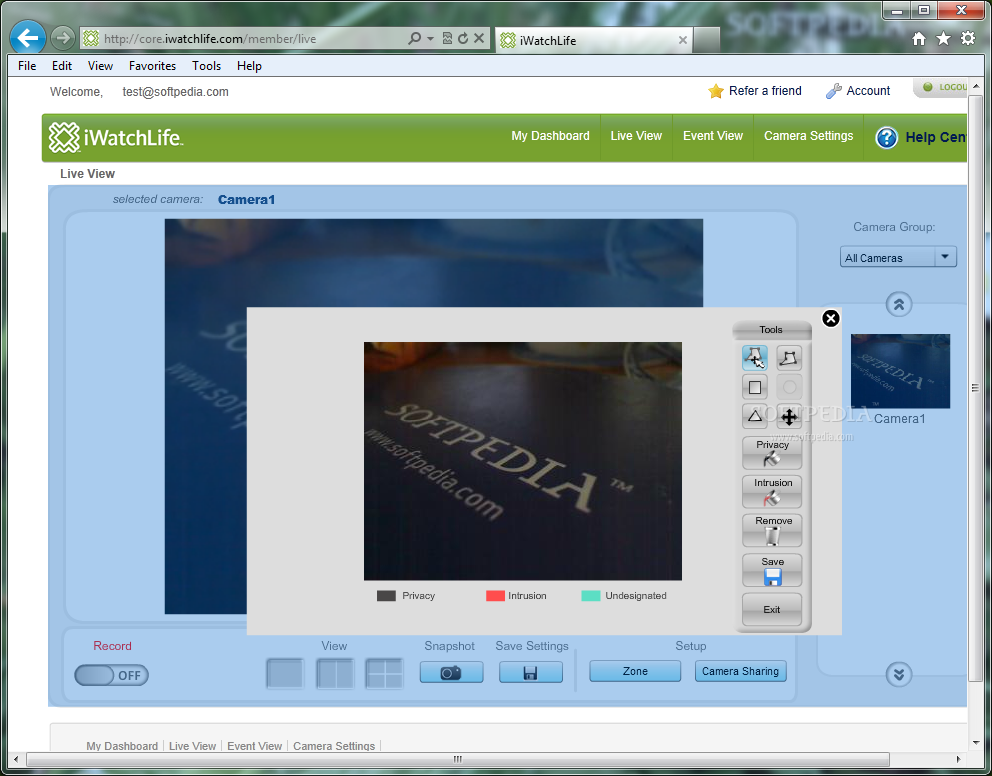
Task: Open the browser Favorites menu
Action: point(152,66)
